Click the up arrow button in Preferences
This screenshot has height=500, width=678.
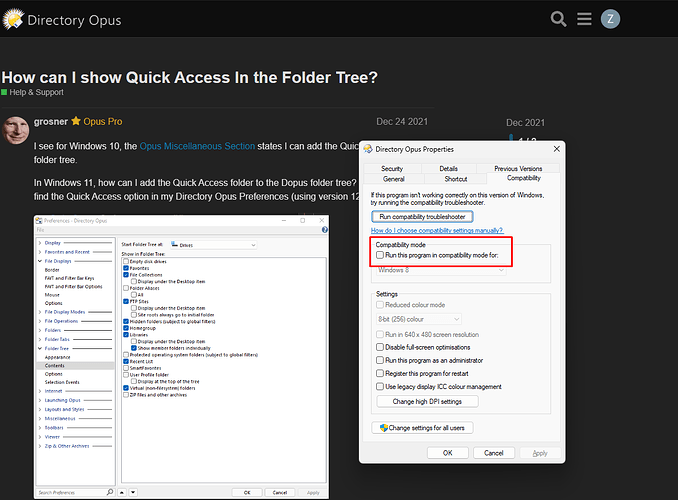122,492
